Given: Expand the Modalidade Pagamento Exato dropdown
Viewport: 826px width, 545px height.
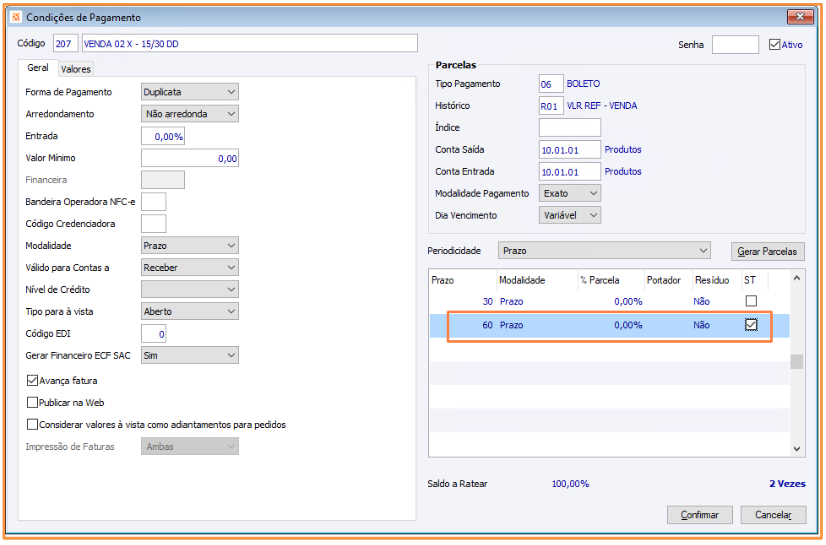Looking at the screenshot, I should 569,193.
